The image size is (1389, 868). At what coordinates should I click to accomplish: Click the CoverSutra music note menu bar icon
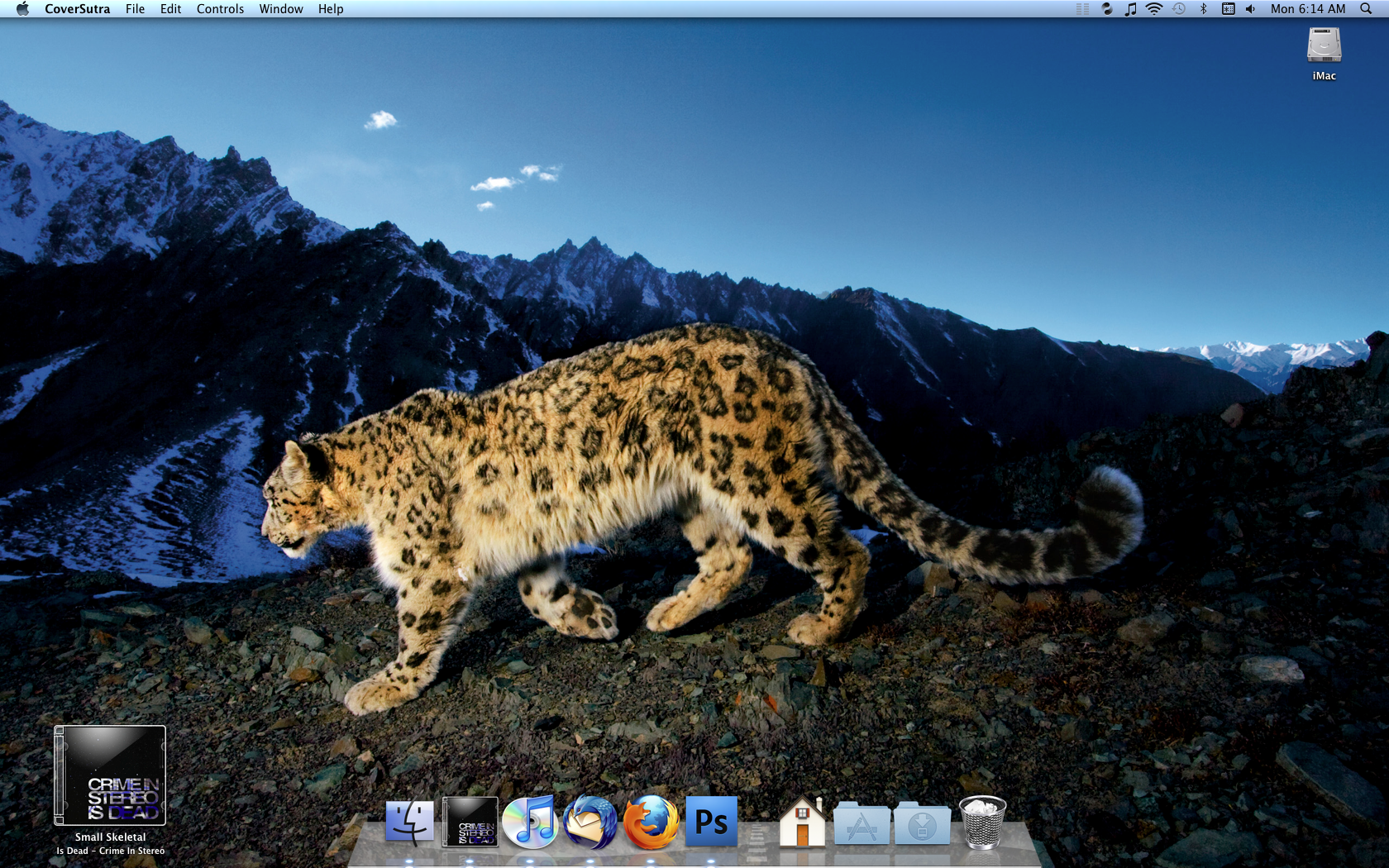1130,9
